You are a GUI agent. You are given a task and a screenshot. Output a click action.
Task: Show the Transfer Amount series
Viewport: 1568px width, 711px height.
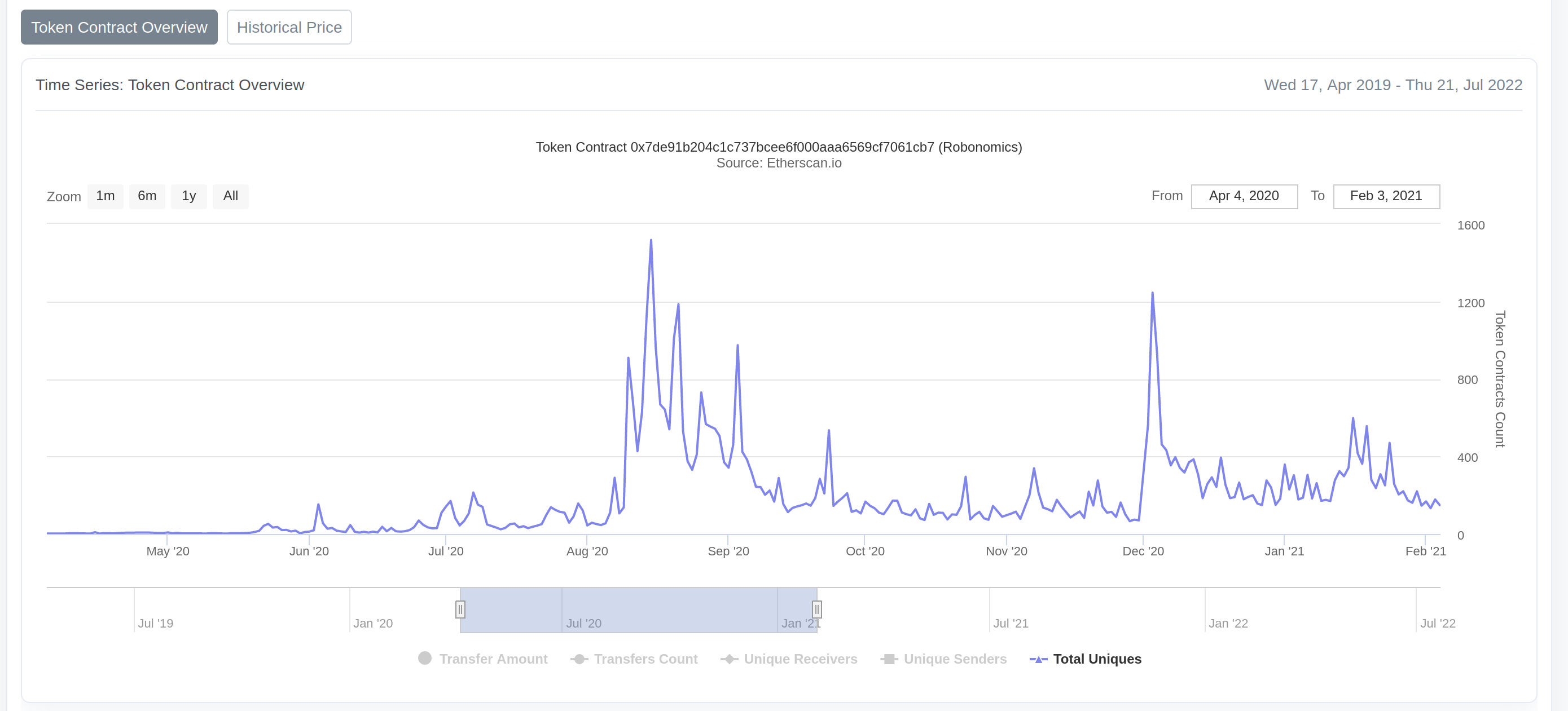click(x=494, y=659)
